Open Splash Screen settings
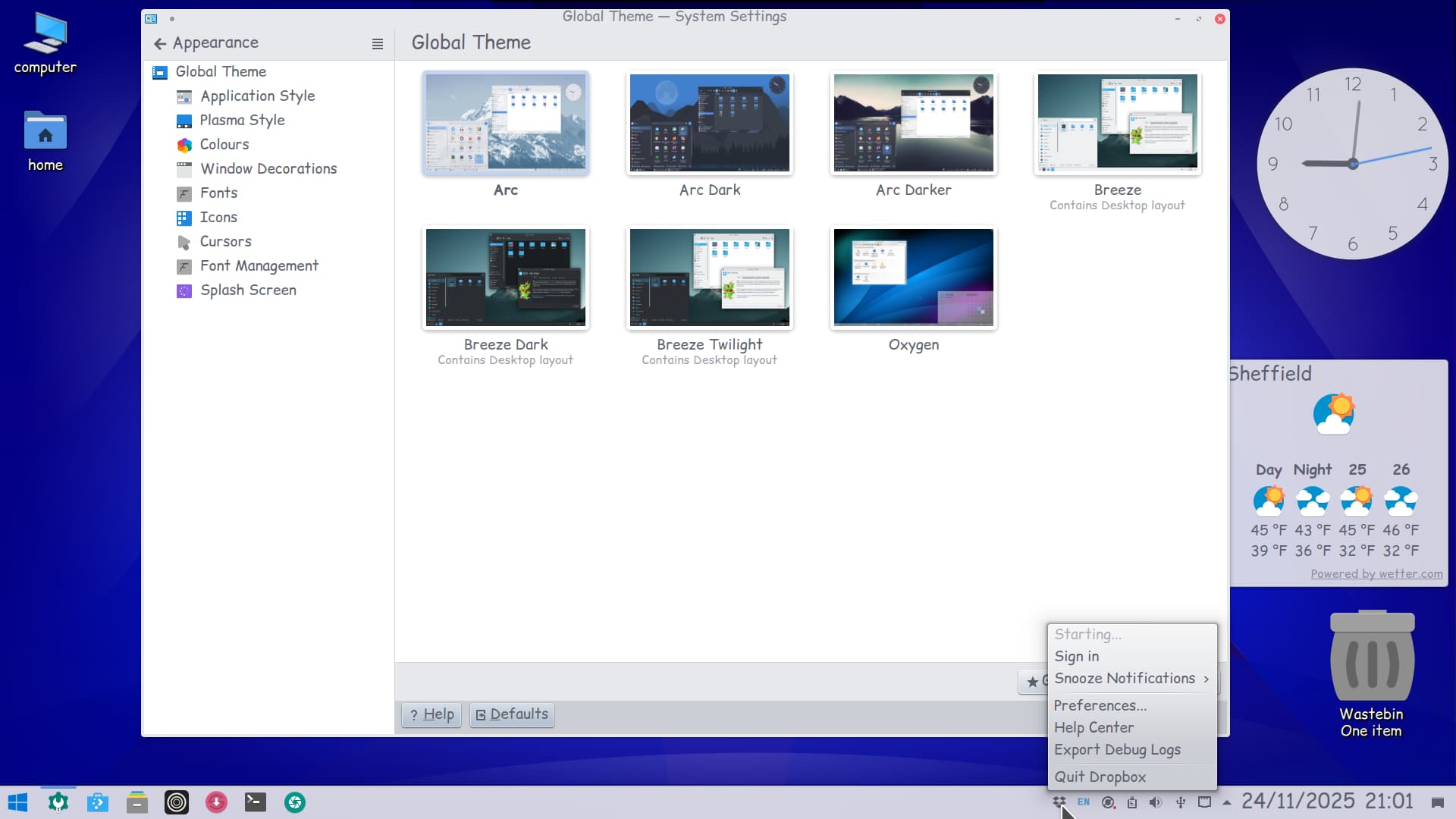The width and height of the screenshot is (1456, 819). coord(247,290)
